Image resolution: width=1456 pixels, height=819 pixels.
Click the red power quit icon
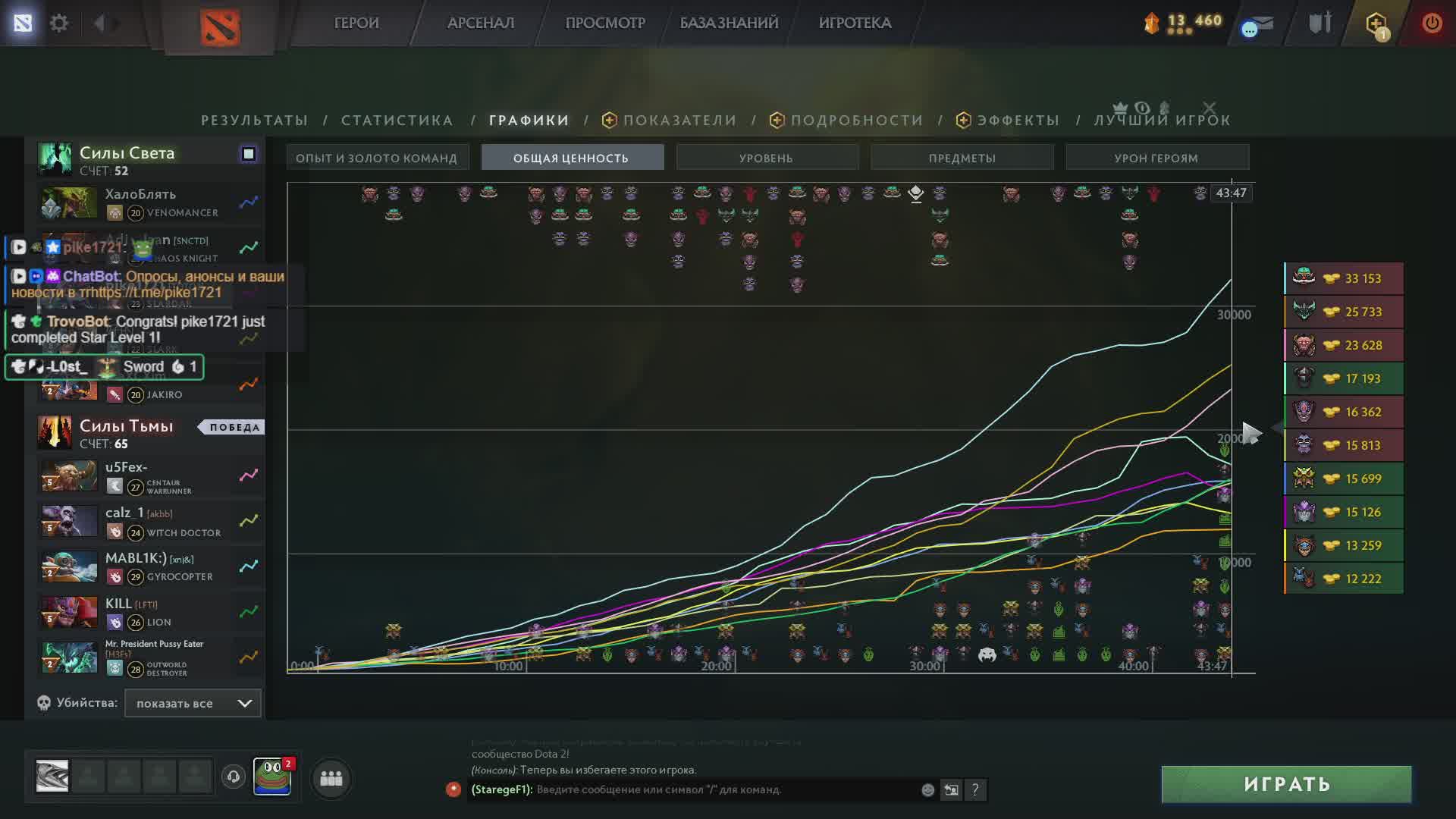(x=1432, y=23)
